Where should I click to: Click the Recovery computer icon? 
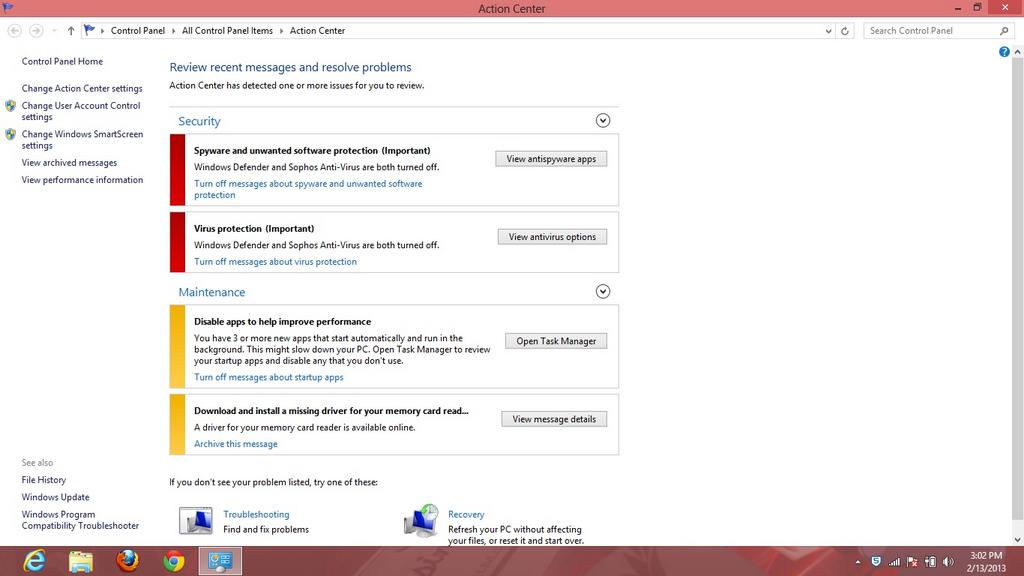tap(421, 520)
